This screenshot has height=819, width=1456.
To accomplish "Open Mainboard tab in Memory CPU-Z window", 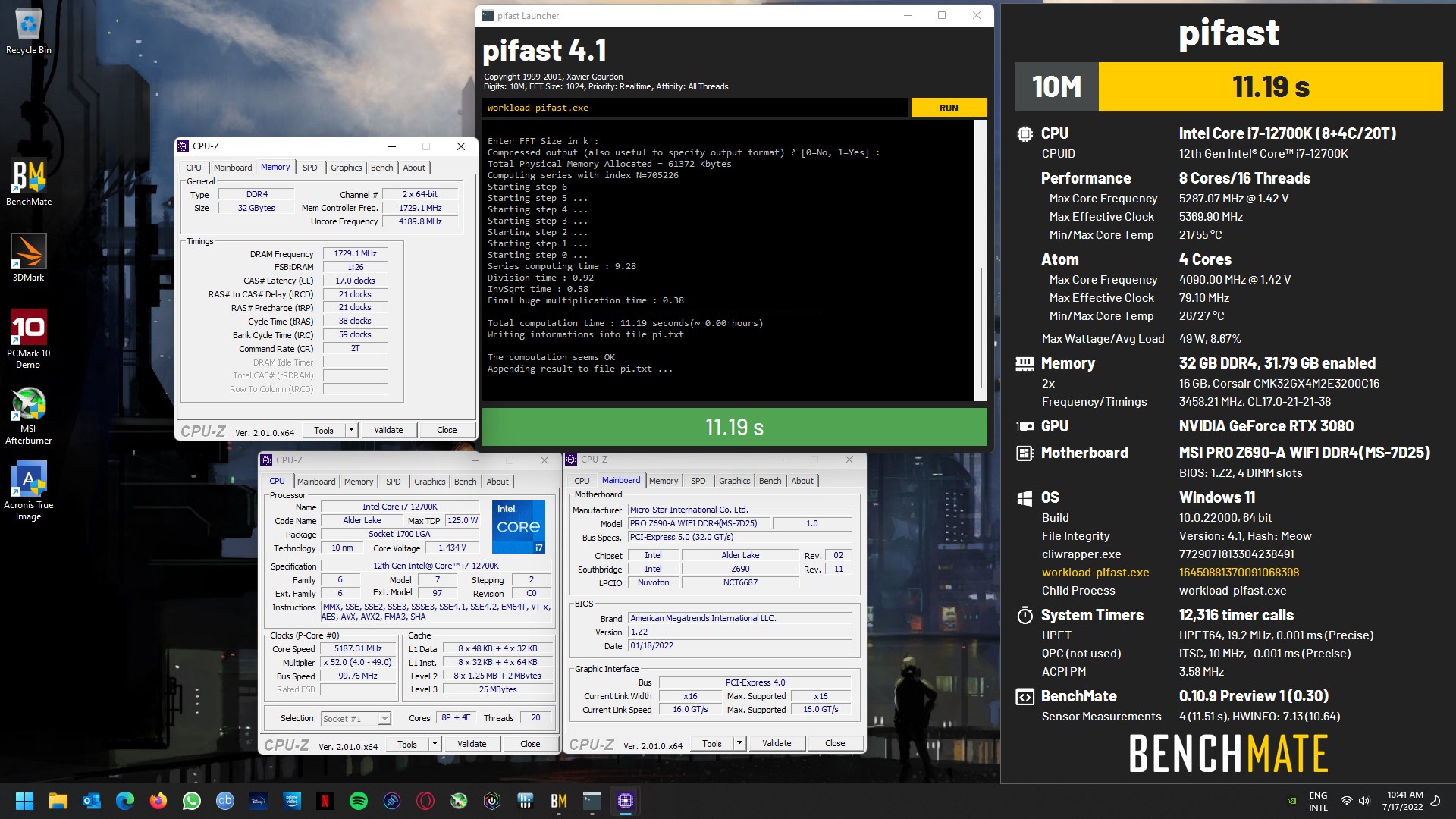I will pyautogui.click(x=233, y=168).
